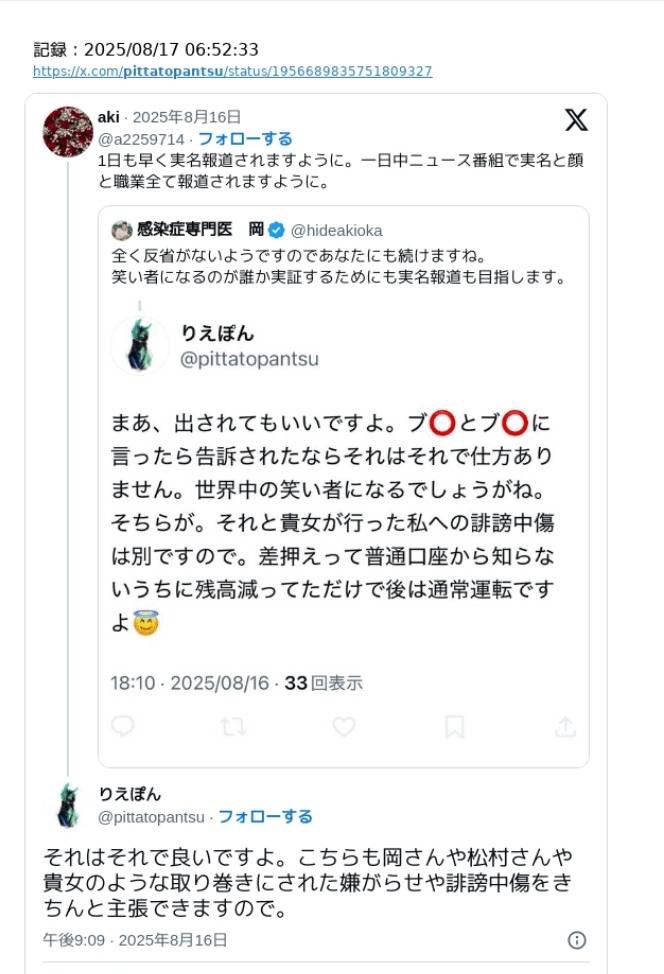
Task: Open りえぽん avatar in reply tweet
Action: pos(68,806)
